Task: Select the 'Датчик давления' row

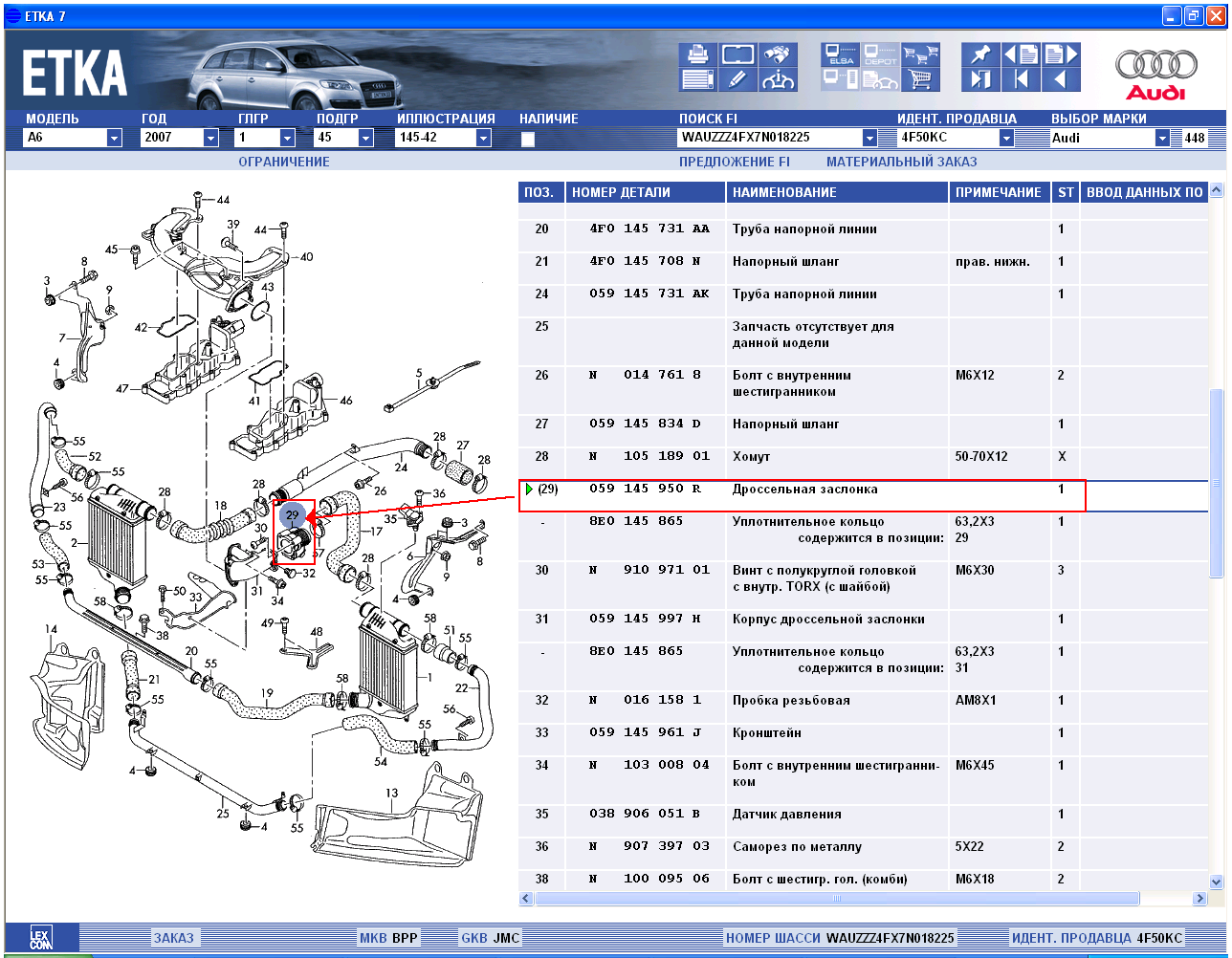Action: coord(864,821)
